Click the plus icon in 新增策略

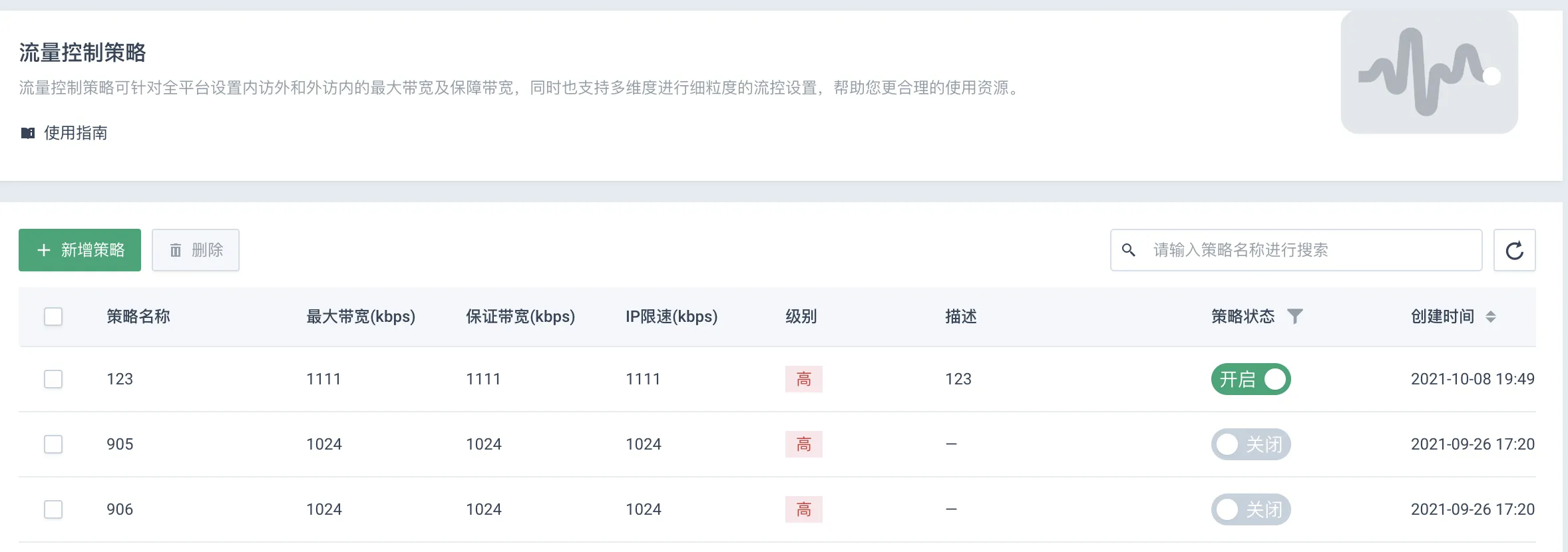pyautogui.click(x=44, y=250)
